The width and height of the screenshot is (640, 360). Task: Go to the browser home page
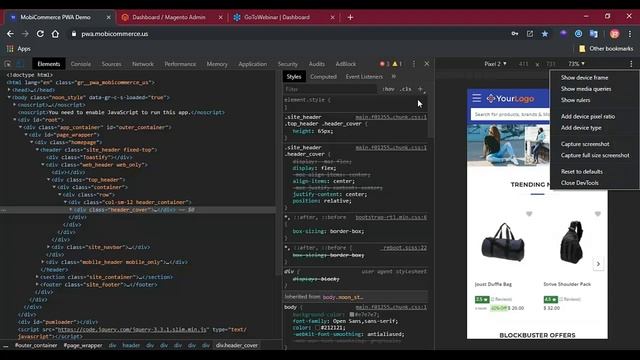55,34
